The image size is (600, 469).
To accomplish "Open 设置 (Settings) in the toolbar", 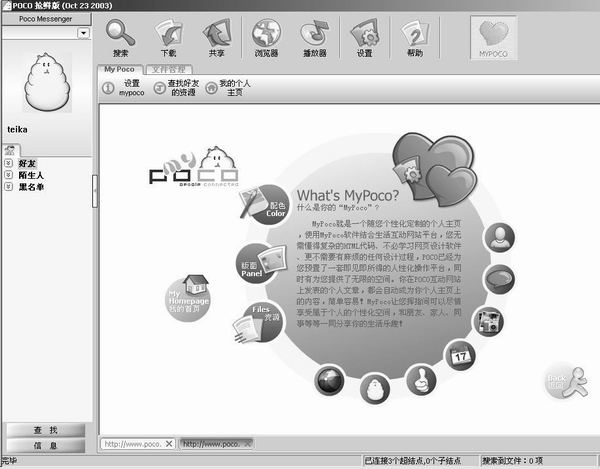I will pos(364,38).
